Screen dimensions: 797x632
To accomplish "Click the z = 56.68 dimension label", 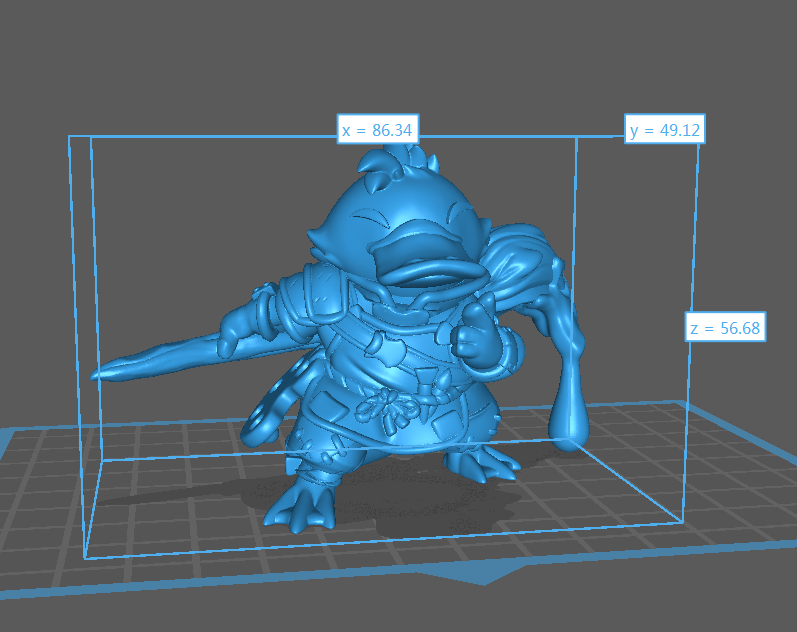I will click(x=725, y=327).
